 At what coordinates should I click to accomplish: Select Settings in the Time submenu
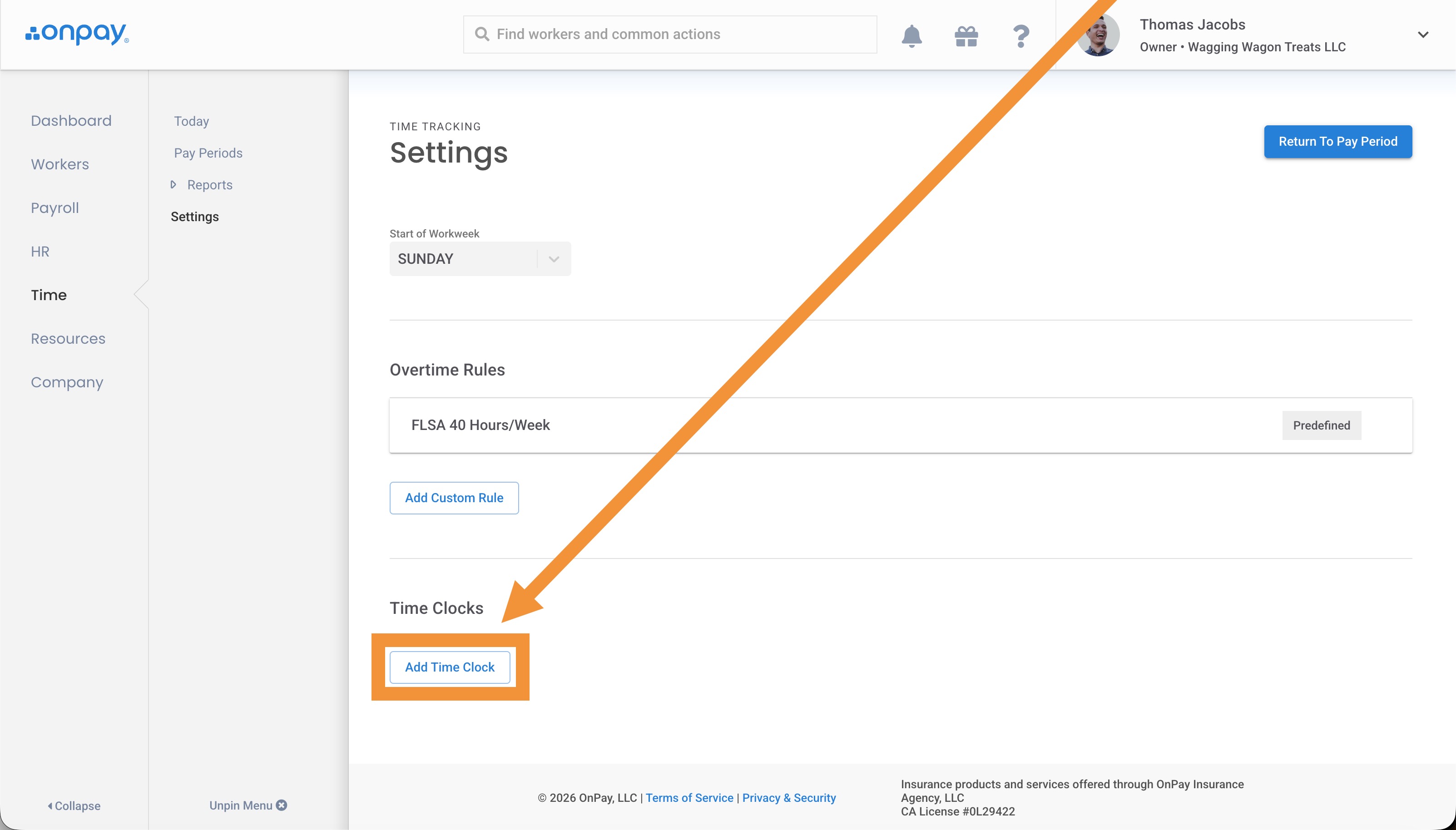tap(194, 217)
